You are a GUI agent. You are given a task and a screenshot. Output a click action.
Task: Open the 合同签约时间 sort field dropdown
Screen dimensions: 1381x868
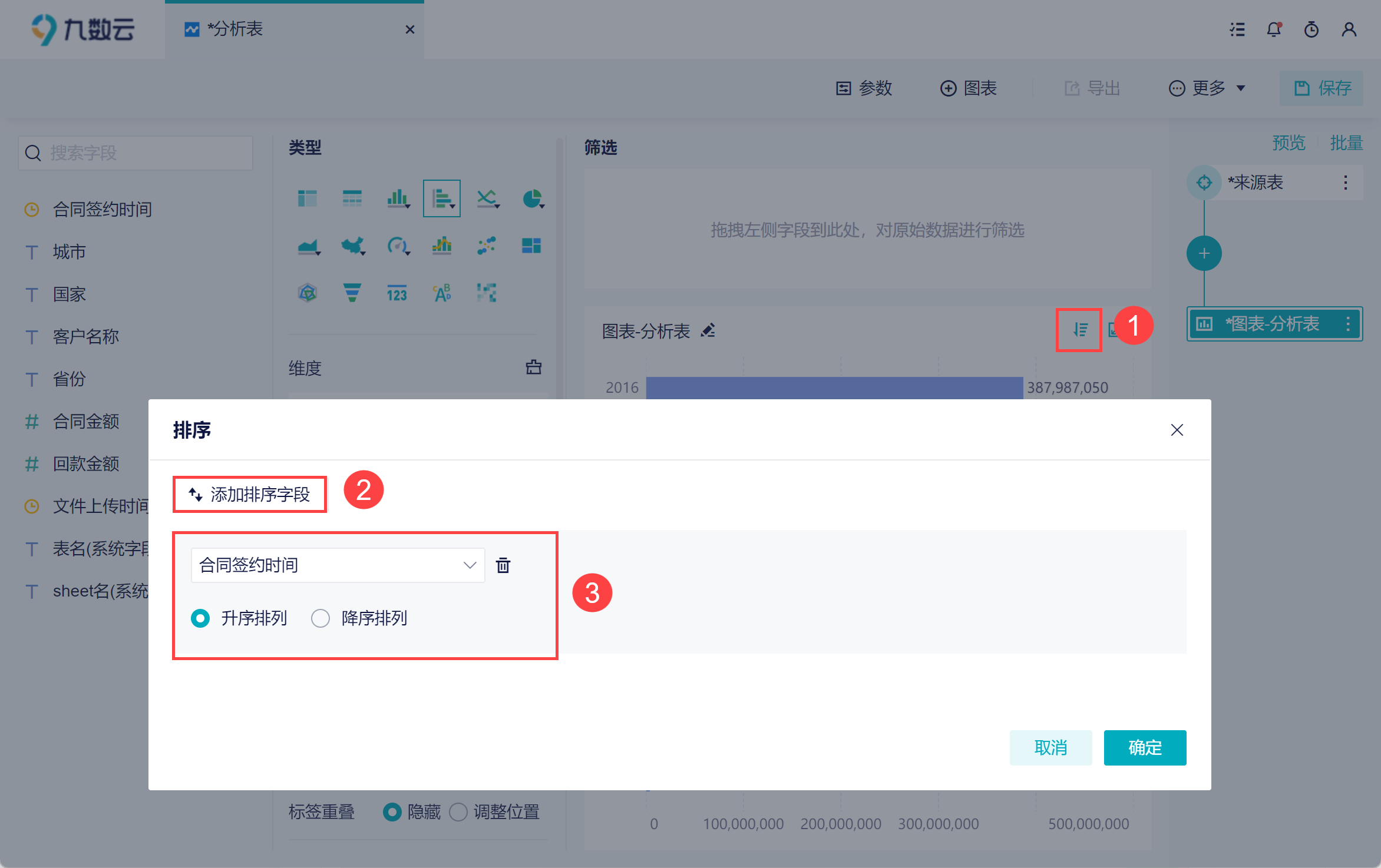point(337,565)
